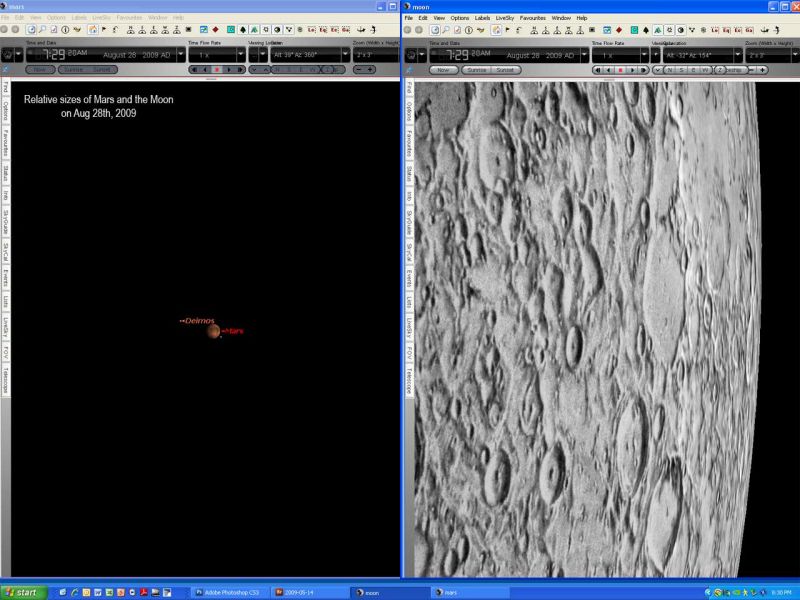
Task: Switch to the mars taskbar button
Action: pyautogui.click(x=468, y=593)
